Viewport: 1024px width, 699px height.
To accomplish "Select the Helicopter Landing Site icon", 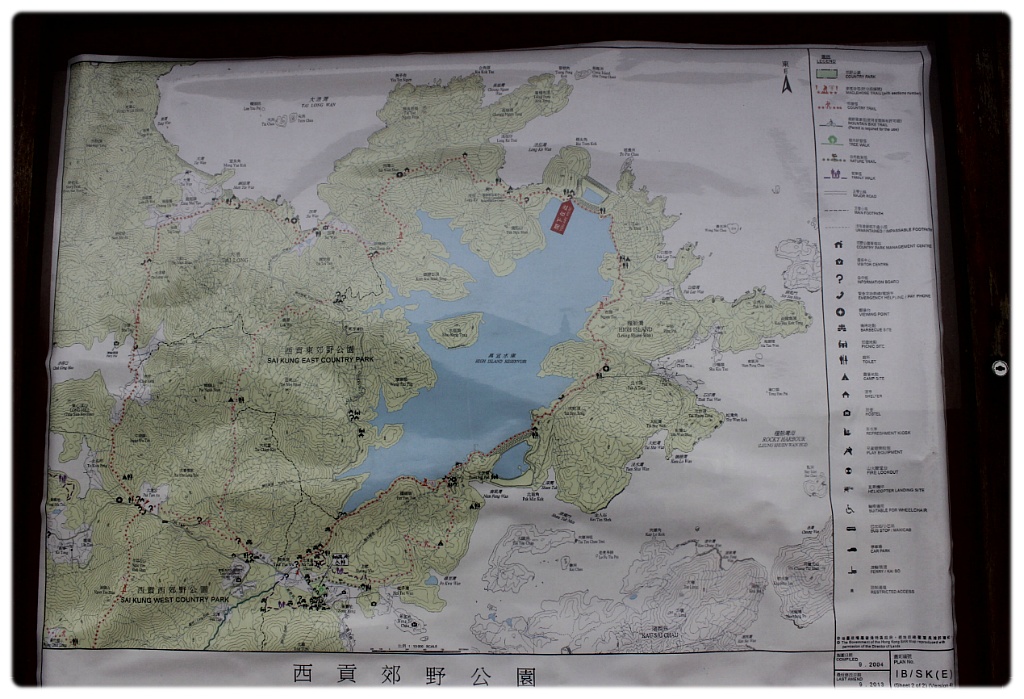I will [848, 489].
